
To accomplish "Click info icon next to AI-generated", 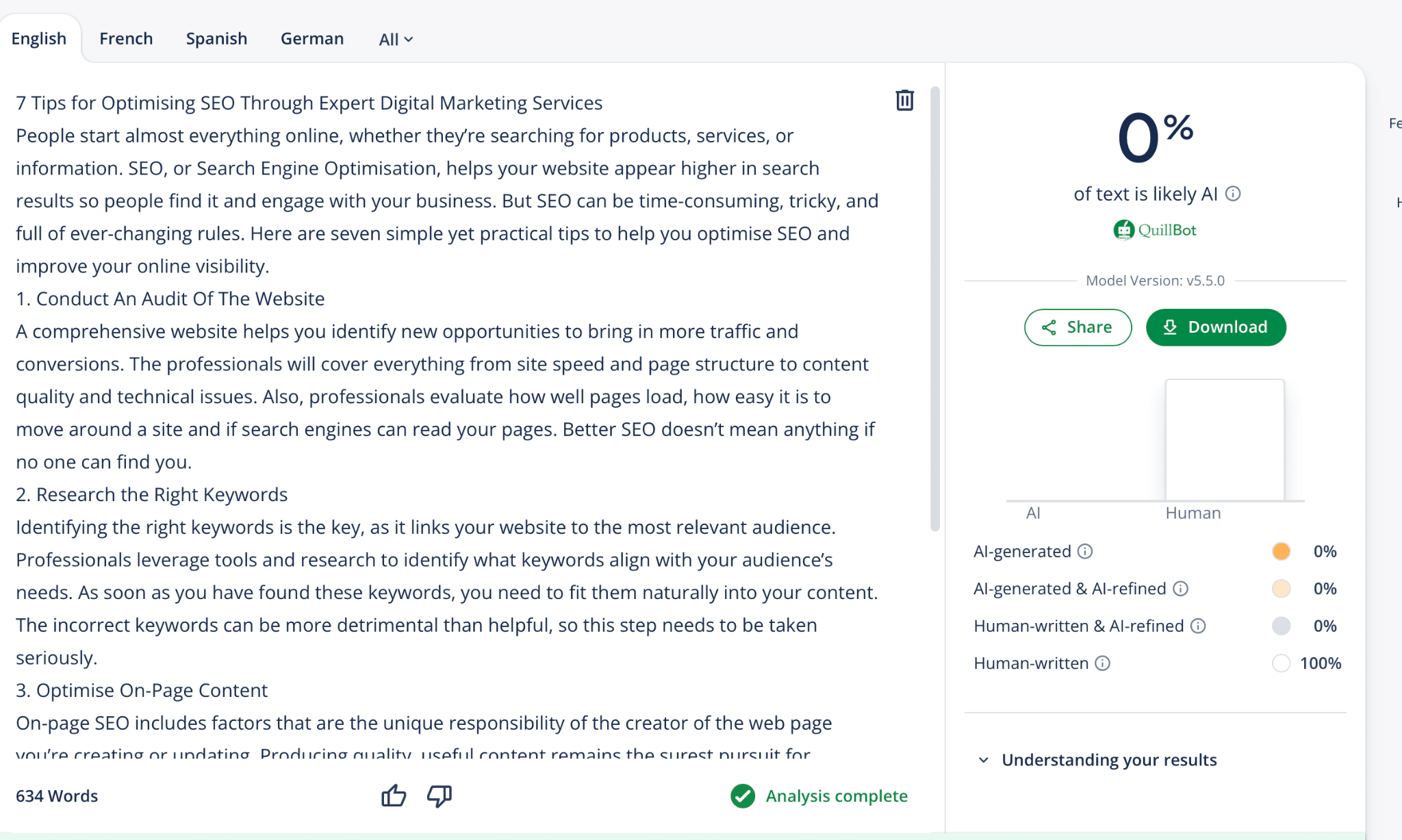I will [1085, 551].
